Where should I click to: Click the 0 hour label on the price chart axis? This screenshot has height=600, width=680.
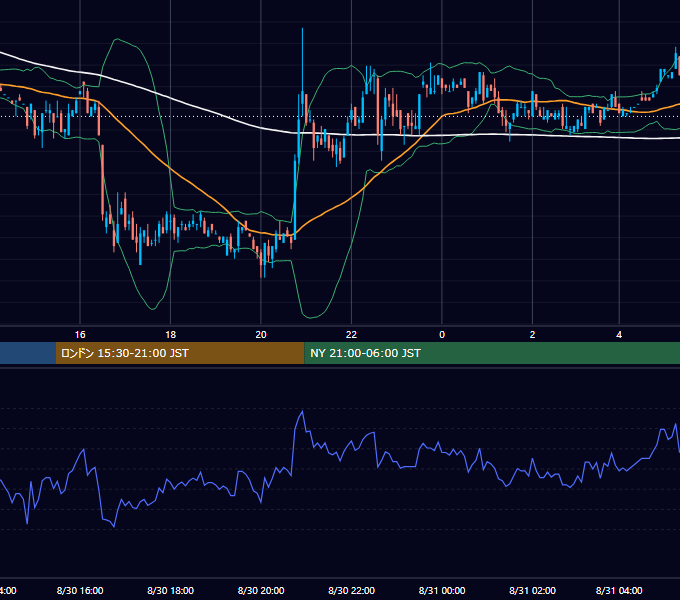point(442,335)
